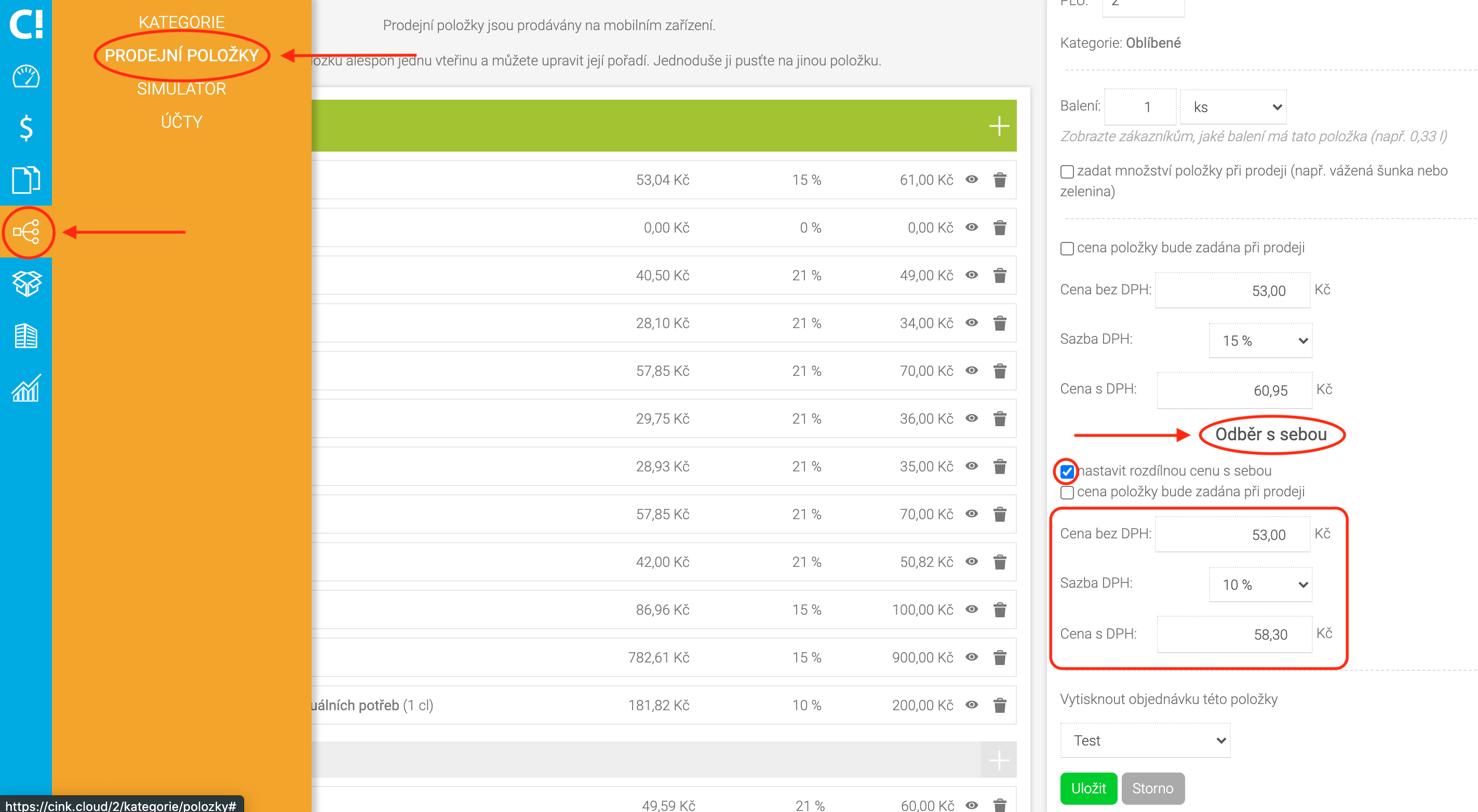The height and width of the screenshot is (812, 1478).
Task: Toggle visibility of the 36,00 Kč item
Action: click(x=971, y=418)
